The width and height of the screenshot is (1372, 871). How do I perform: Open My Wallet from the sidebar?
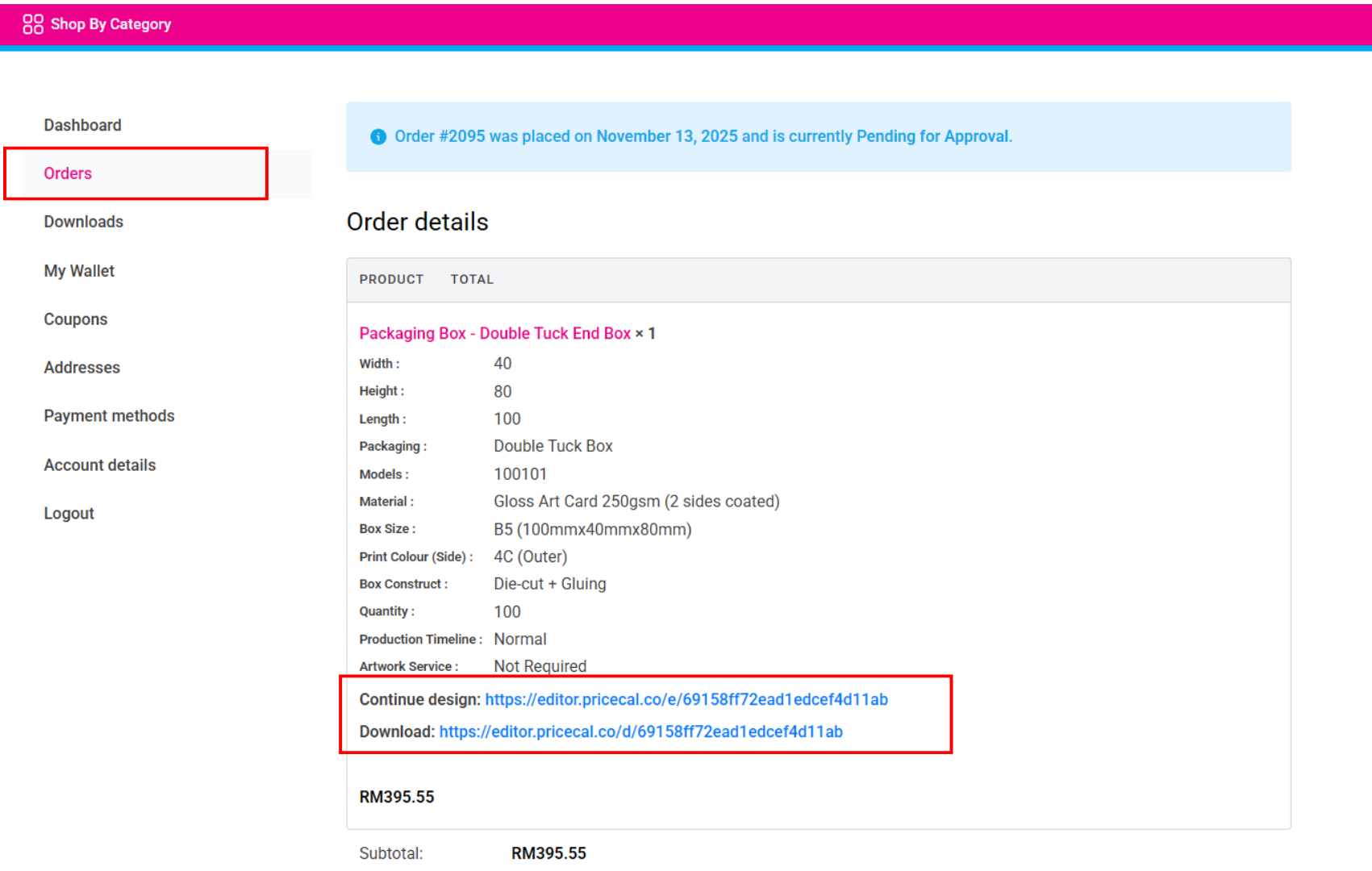[x=79, y=271]
